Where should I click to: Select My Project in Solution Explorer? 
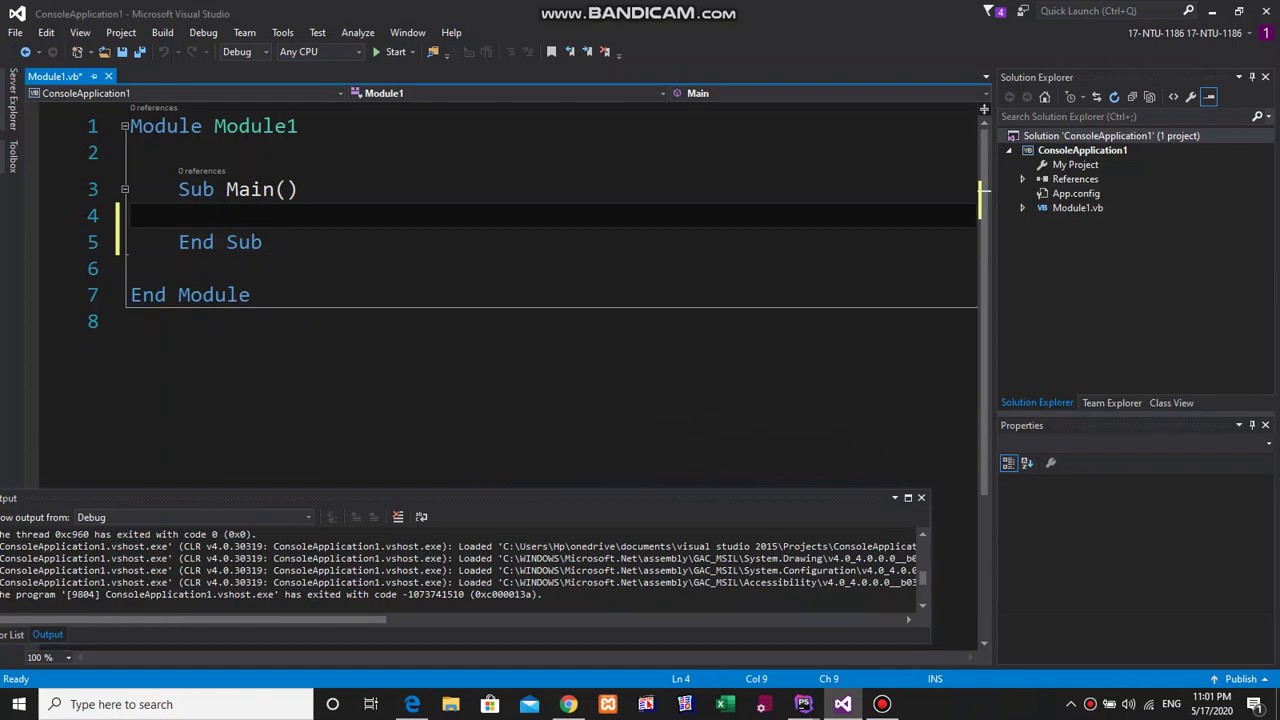(x=1075, y=165)
